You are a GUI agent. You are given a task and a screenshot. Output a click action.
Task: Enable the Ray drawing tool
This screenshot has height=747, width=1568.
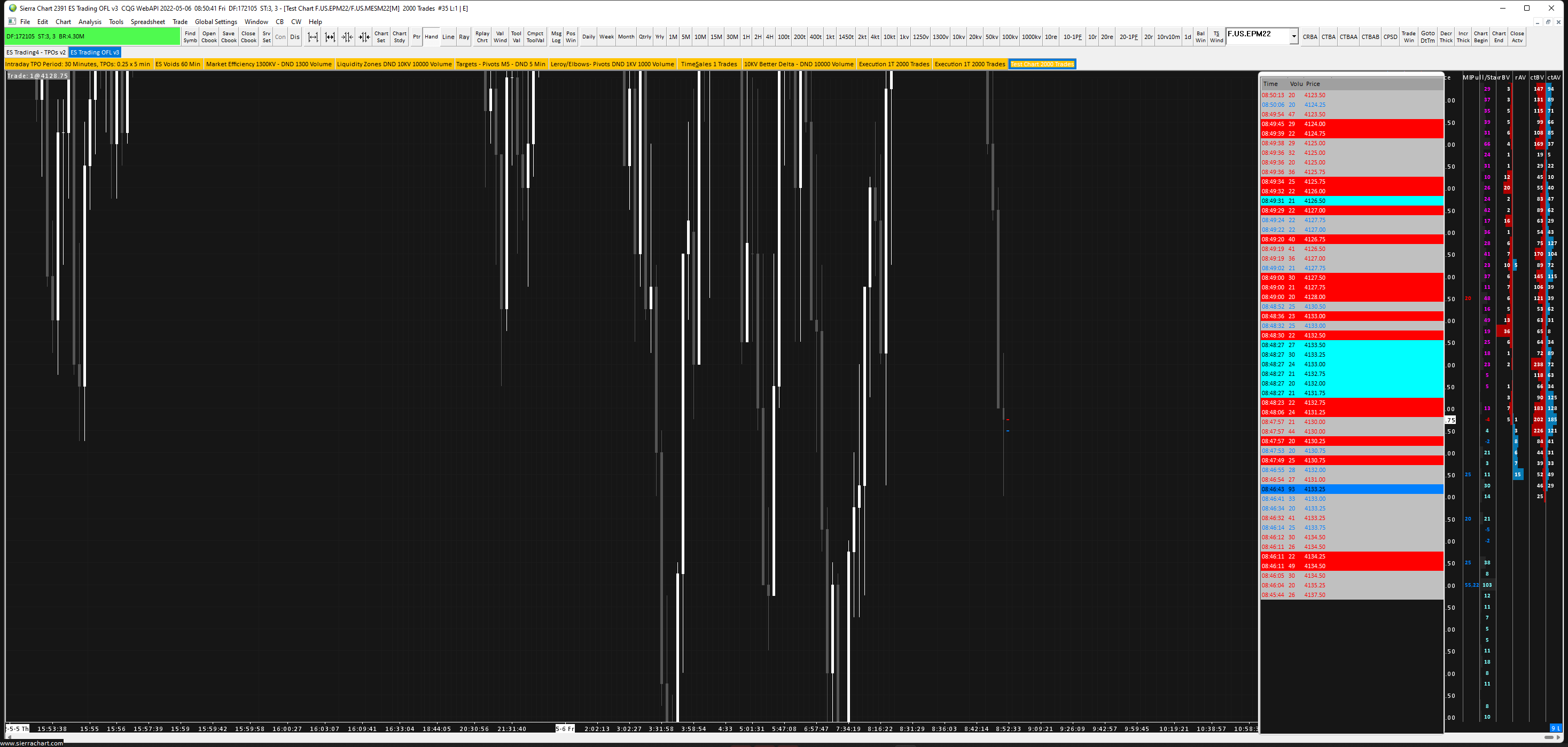(x=464, y=37)
